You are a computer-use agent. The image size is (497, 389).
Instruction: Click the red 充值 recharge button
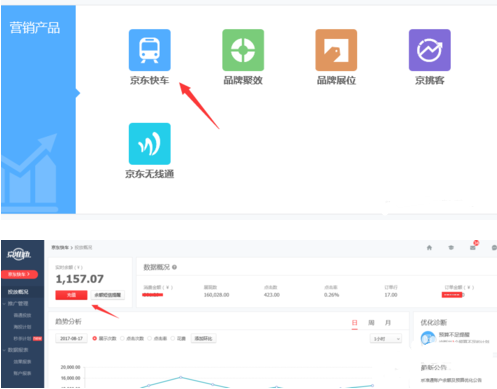(71, 295)
